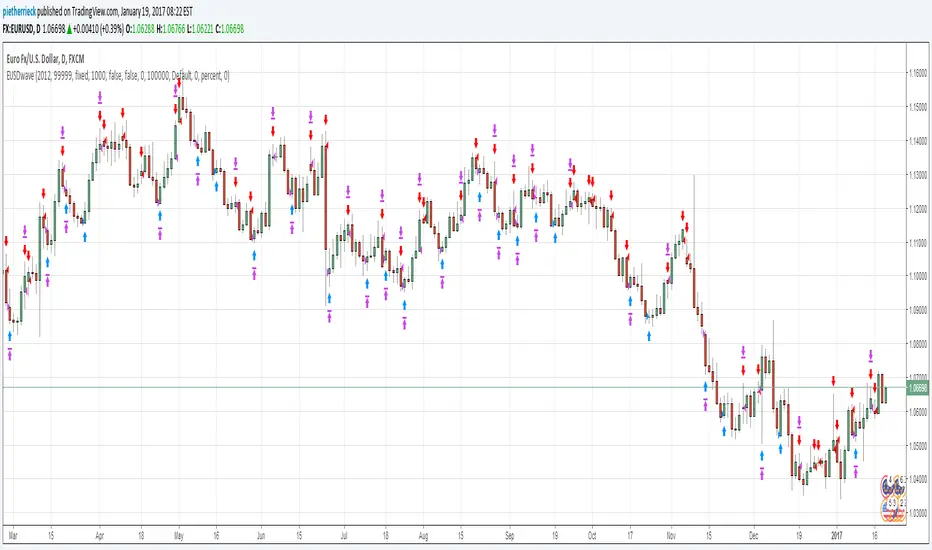Click the 1.16000 price axis label
The height and width of the screenshot is (550, 932).
click(918, 73)
